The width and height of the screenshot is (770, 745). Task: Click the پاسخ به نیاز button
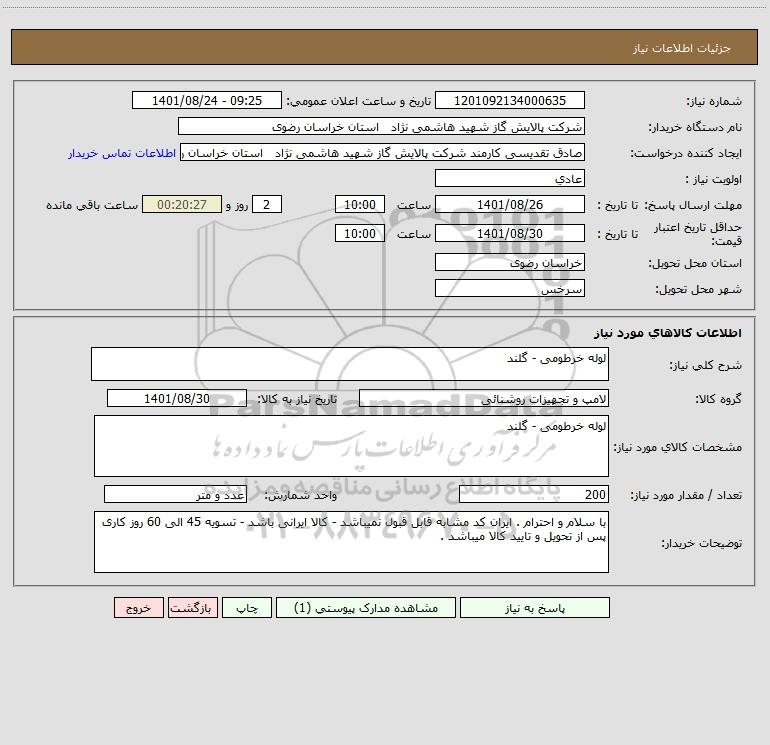click(x=535, y=607)
